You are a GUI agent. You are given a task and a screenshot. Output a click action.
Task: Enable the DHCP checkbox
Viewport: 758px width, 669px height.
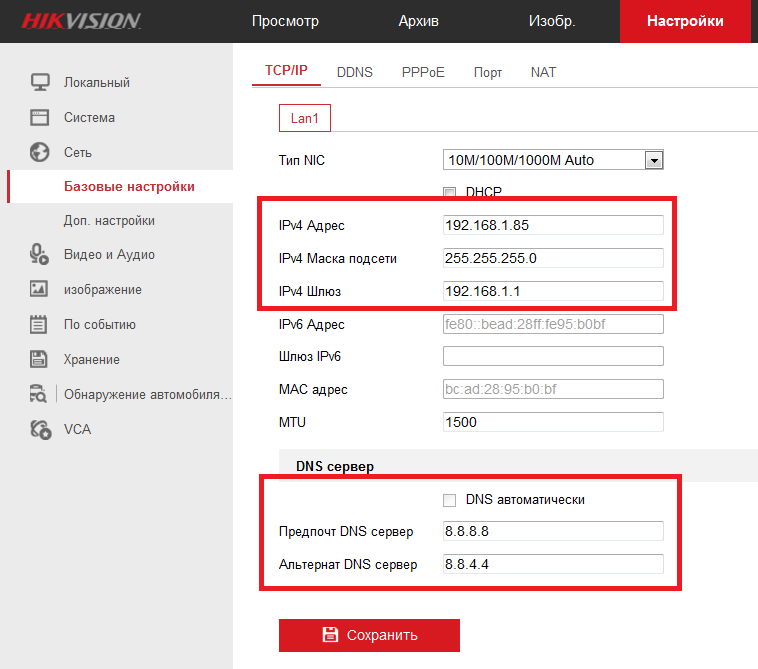(x=450, y=192)
